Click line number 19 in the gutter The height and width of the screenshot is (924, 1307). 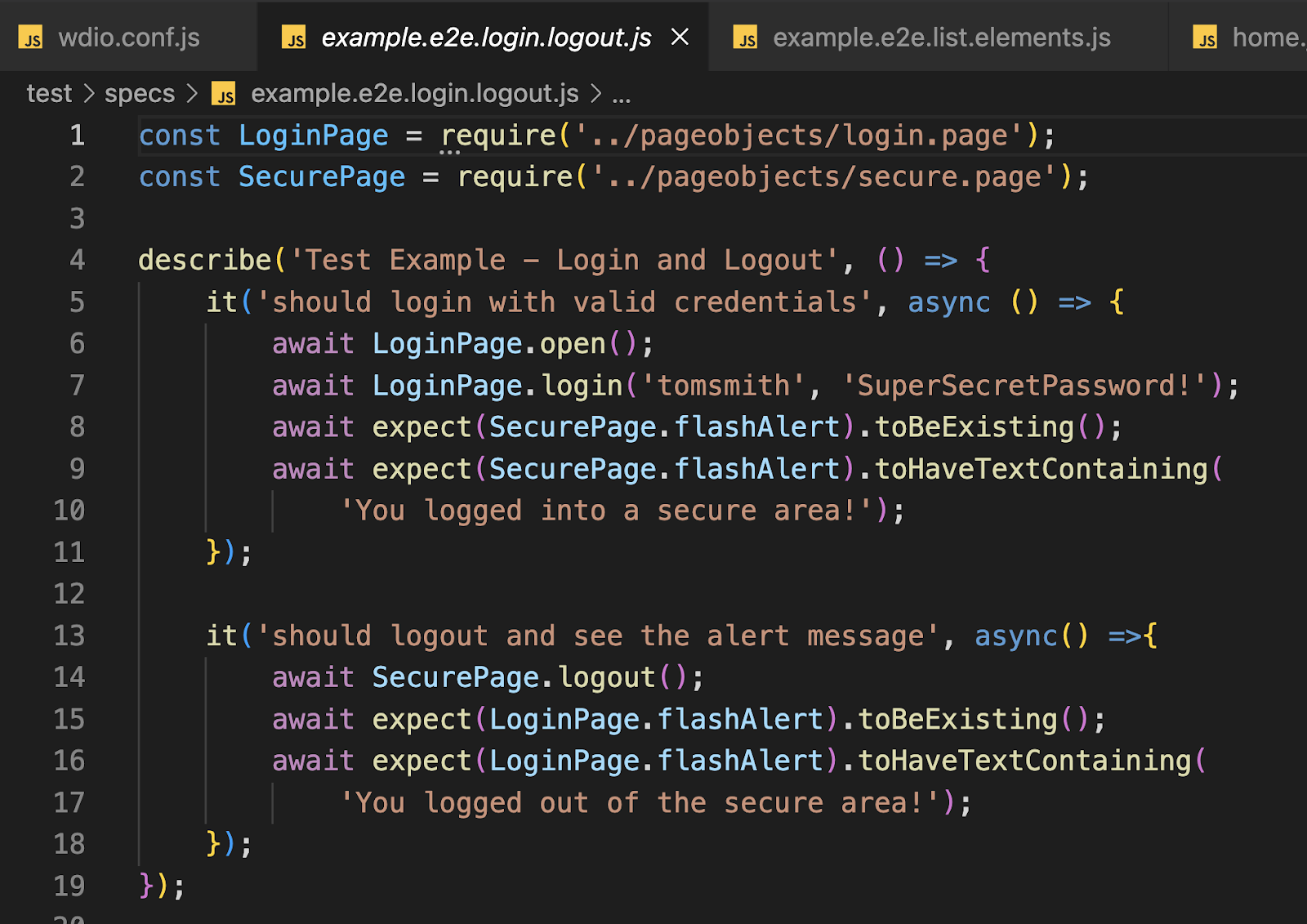[69, 885]
